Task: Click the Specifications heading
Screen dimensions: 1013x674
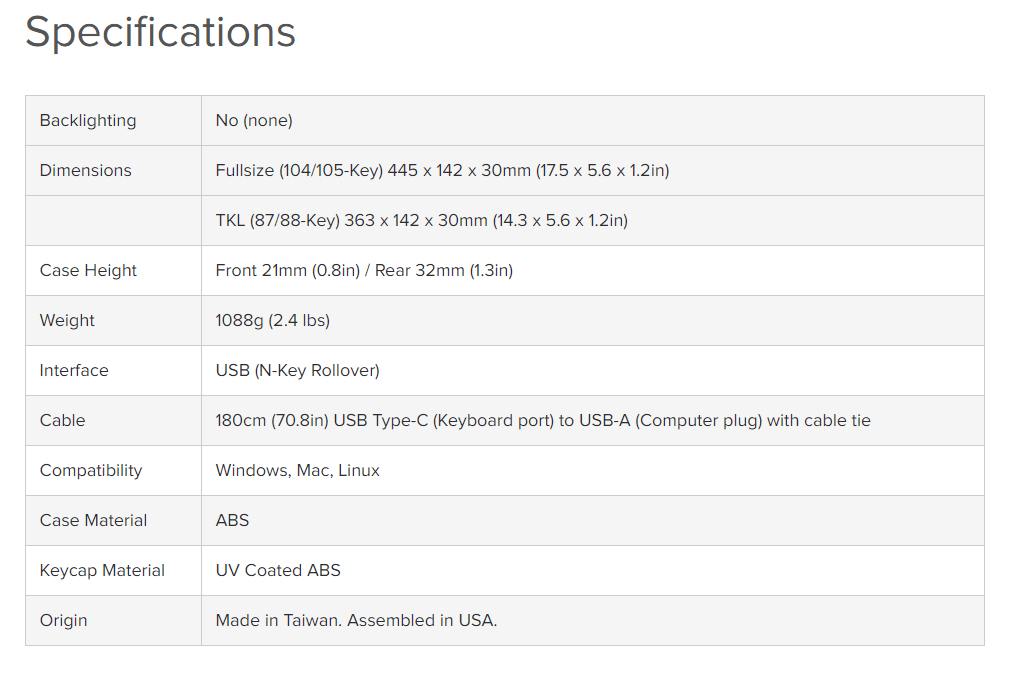Action: click(160, 32)
